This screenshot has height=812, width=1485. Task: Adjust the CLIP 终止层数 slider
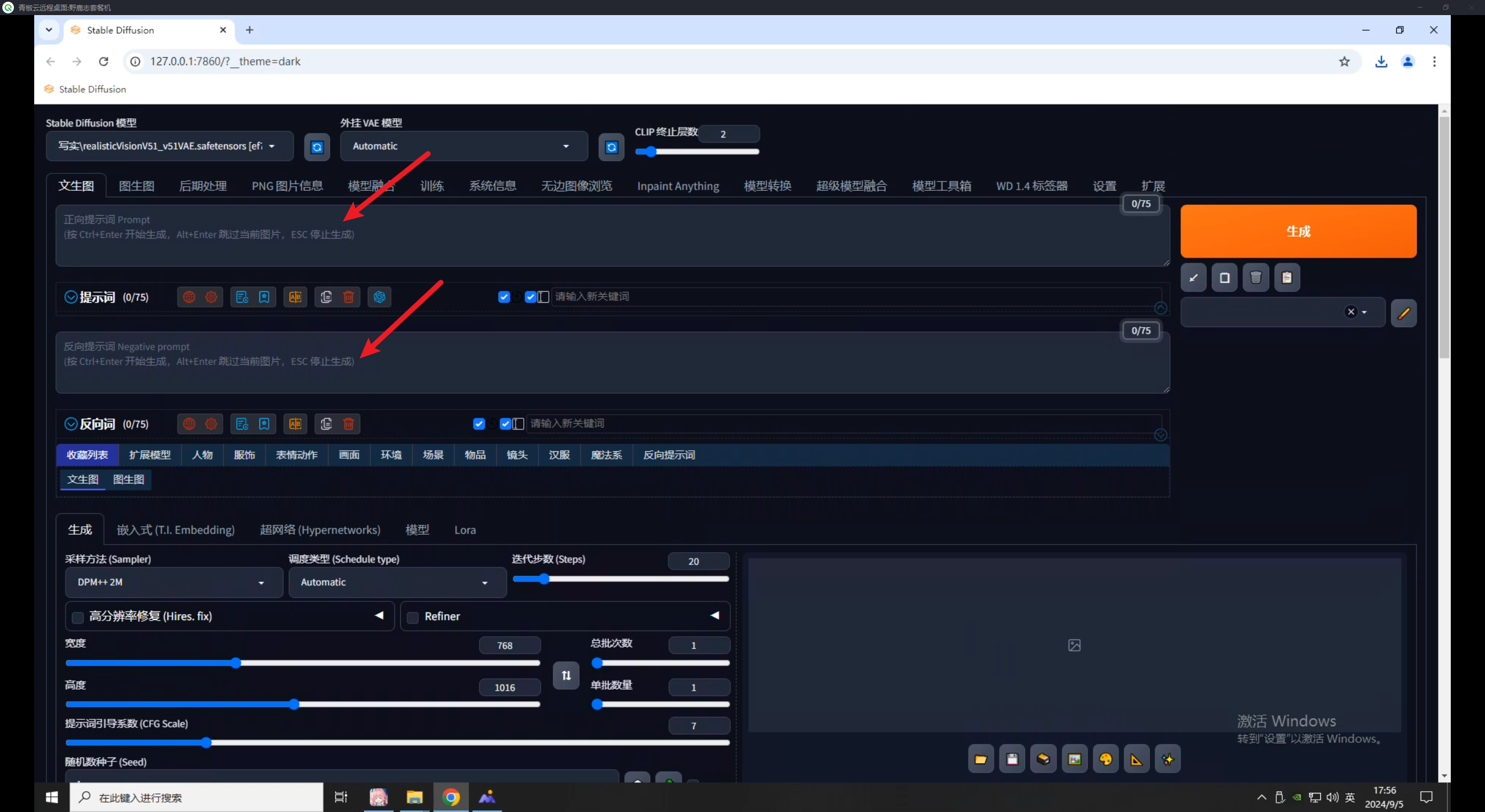697,152
